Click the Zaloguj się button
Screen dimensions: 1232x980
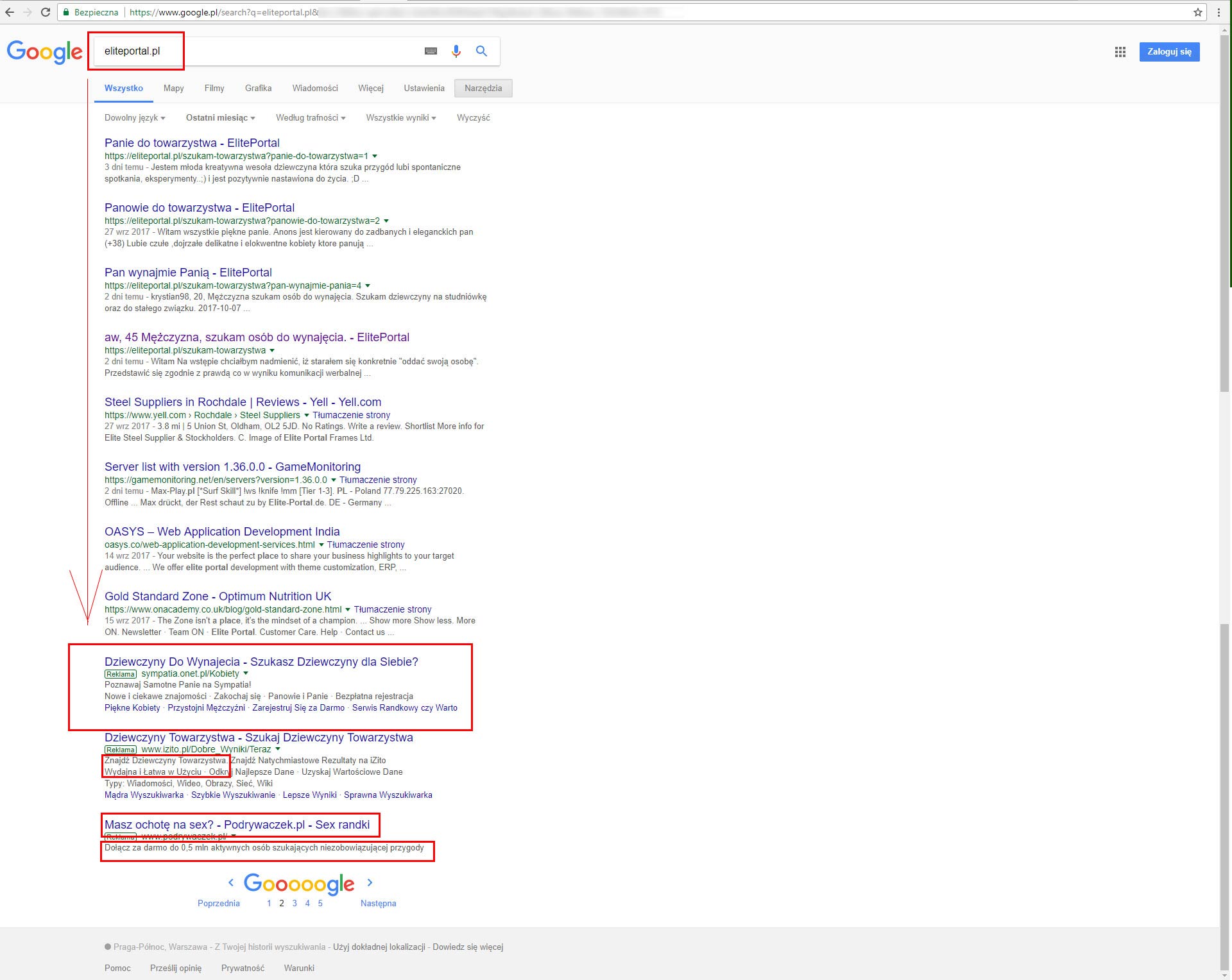(1169, 52)
